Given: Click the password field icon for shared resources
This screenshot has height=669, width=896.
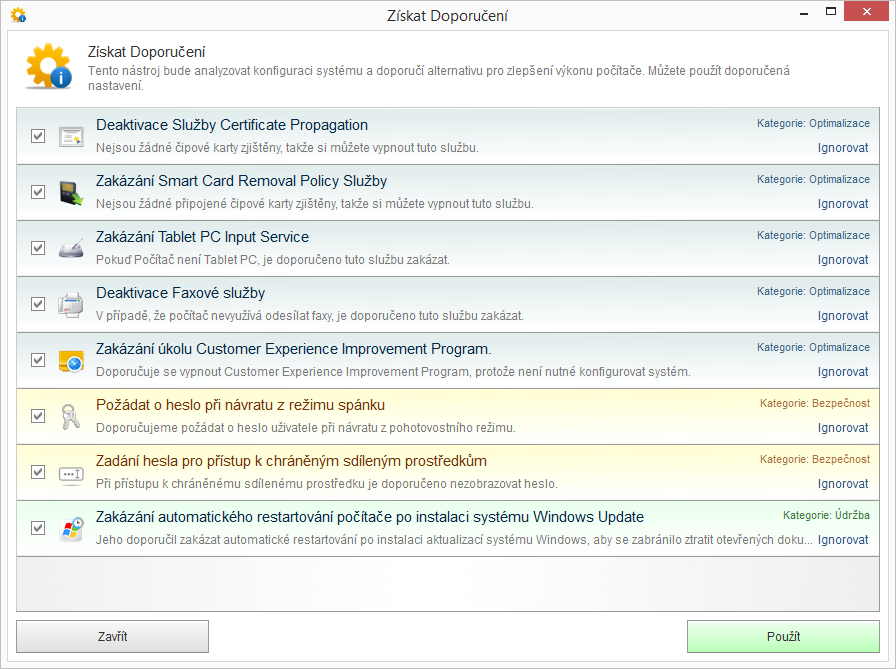Looking at the screenshot, I should 70,472.
